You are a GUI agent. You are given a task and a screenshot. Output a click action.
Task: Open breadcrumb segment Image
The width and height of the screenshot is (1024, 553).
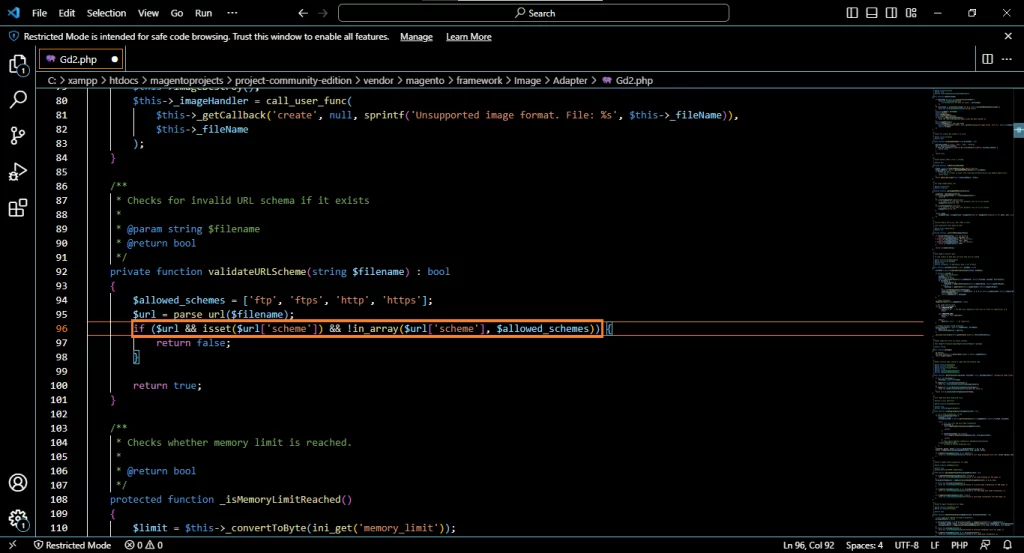click(527, 80)
